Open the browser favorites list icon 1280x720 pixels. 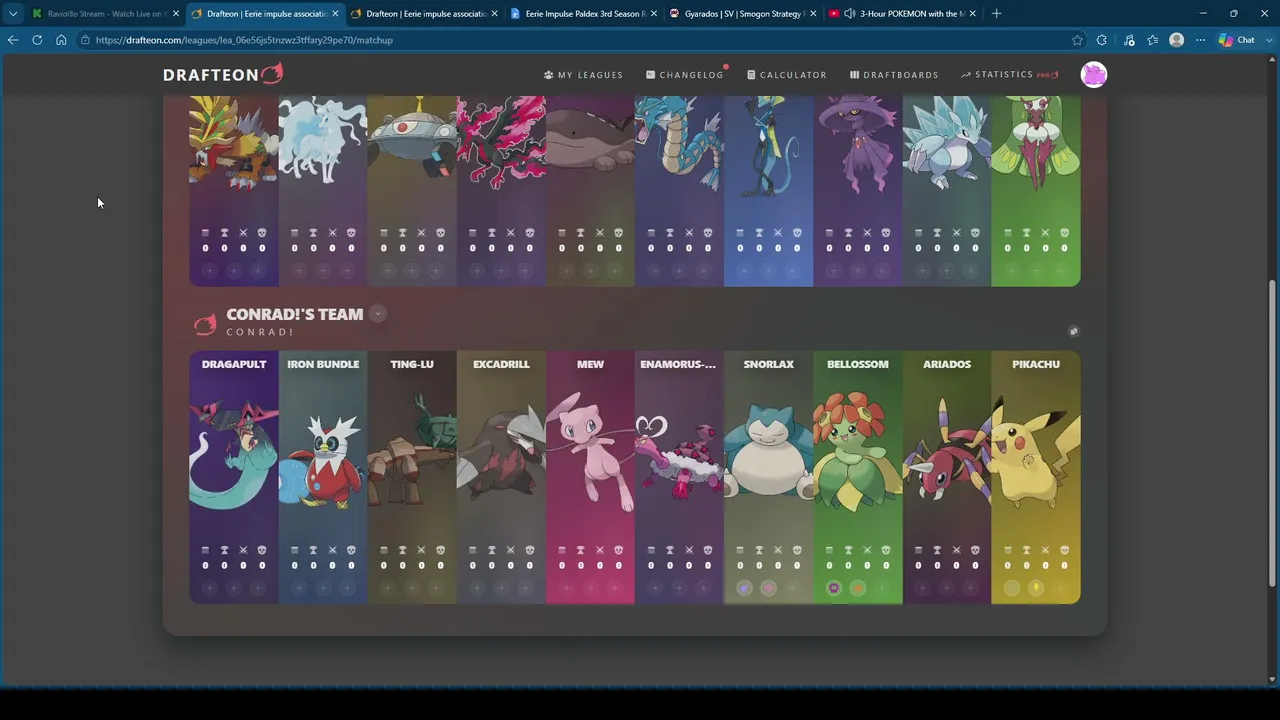point(1153,40)
